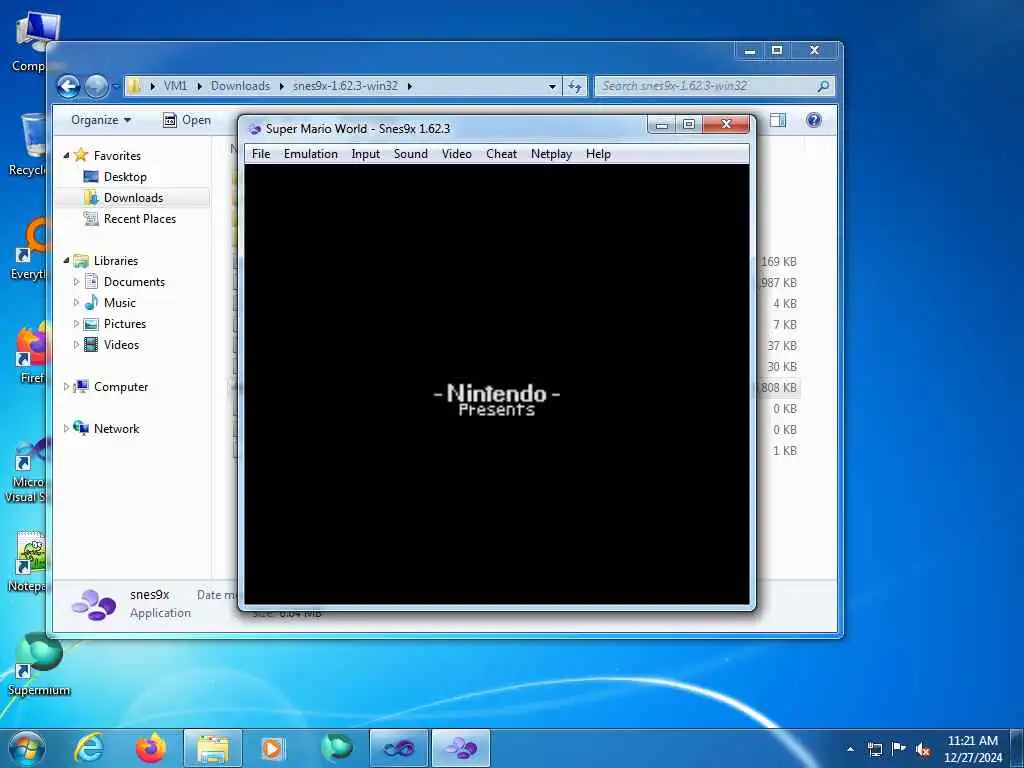Viewport: 1024px width, 768px height.
Task: Click the 37 KB file size cell
Action: [782, 345]
